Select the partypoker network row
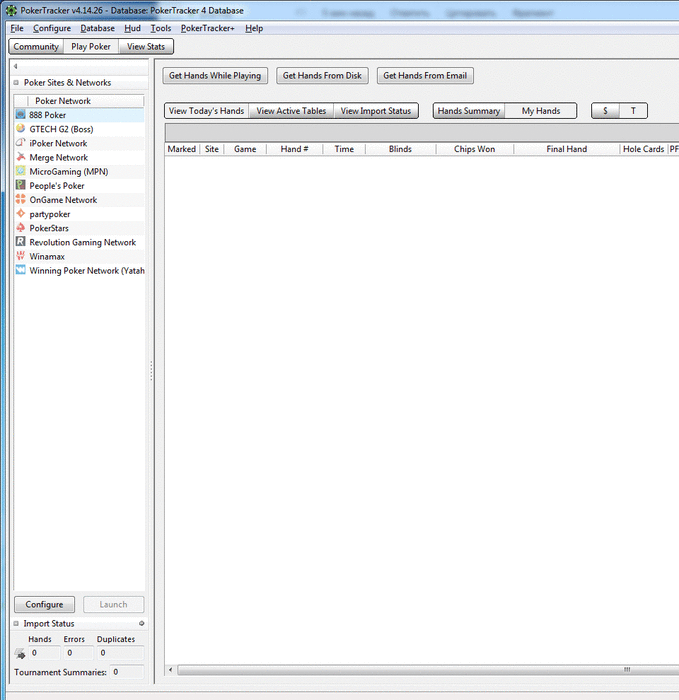679x700 pixels. [x=79, y=214]
